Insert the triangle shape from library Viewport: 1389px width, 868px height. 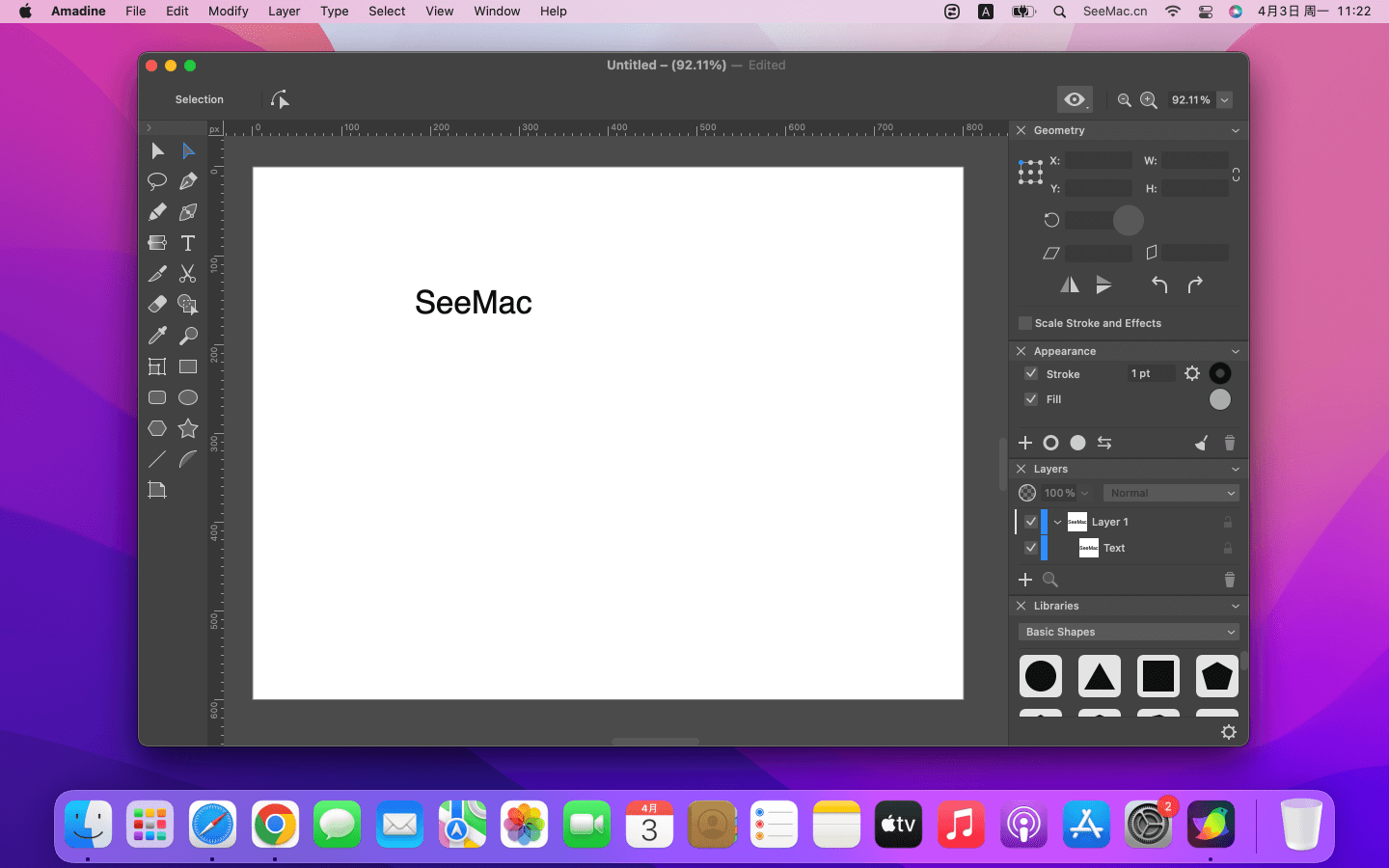pos(1100,676)
